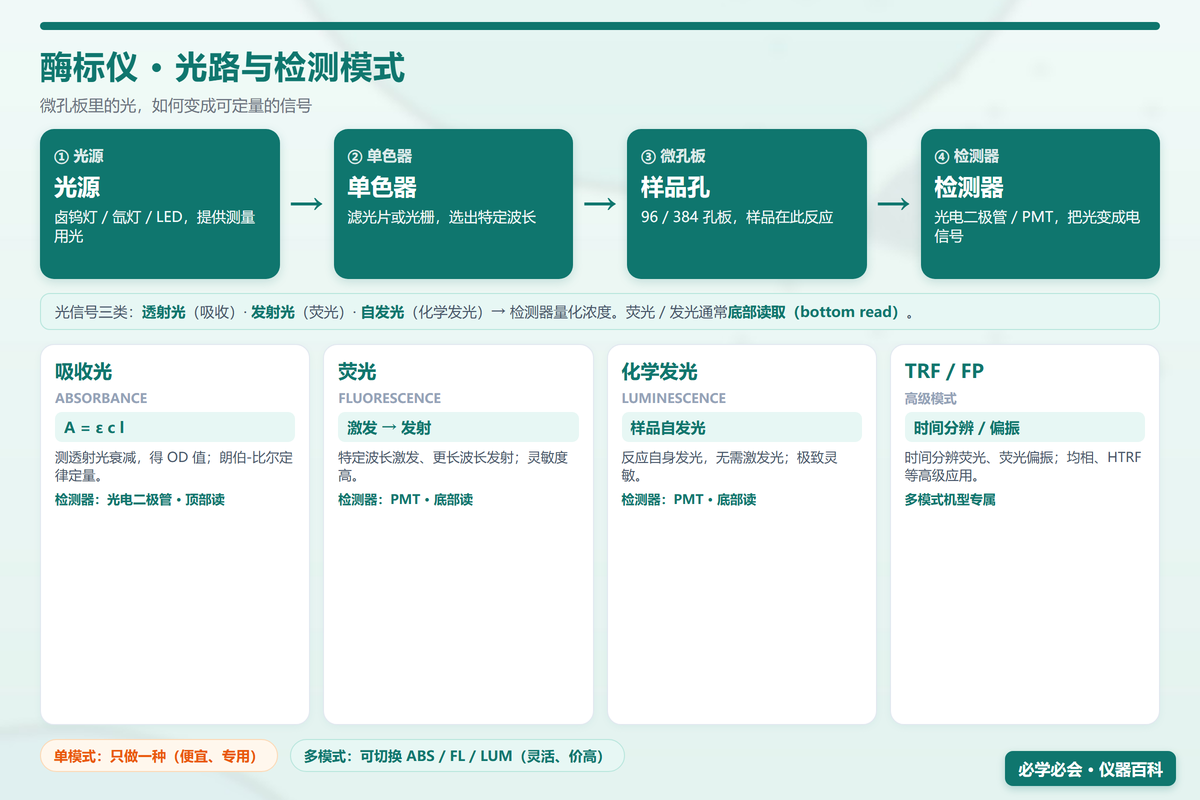Click the 多模式机型专属 line
Image resolution: width=1200 pixels, height=800 pixels.
(x=950, y=499)
